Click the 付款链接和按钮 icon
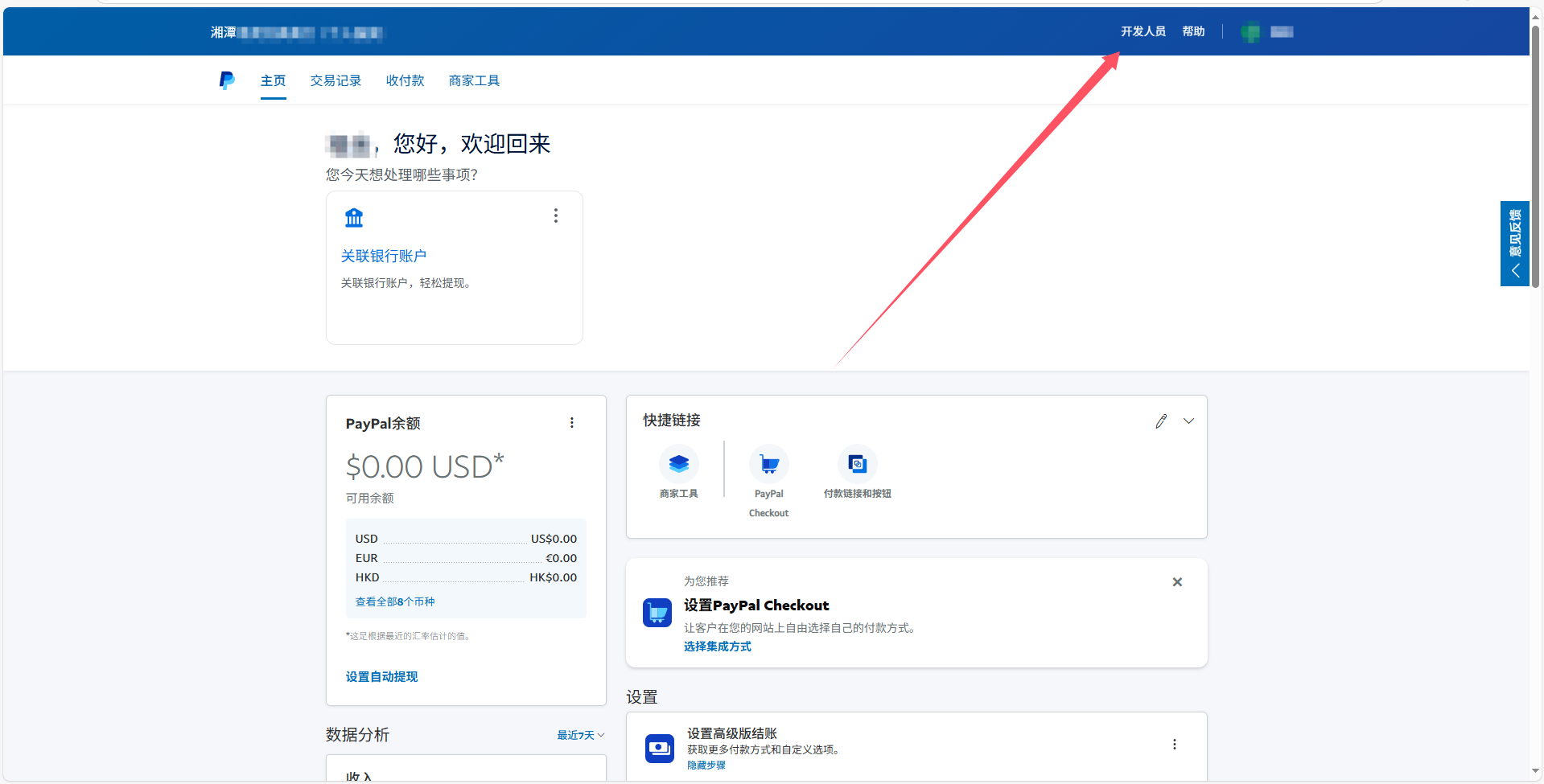Image resolution: width=1544 pixels, height=784 pixels. click(x=857, y=464)
